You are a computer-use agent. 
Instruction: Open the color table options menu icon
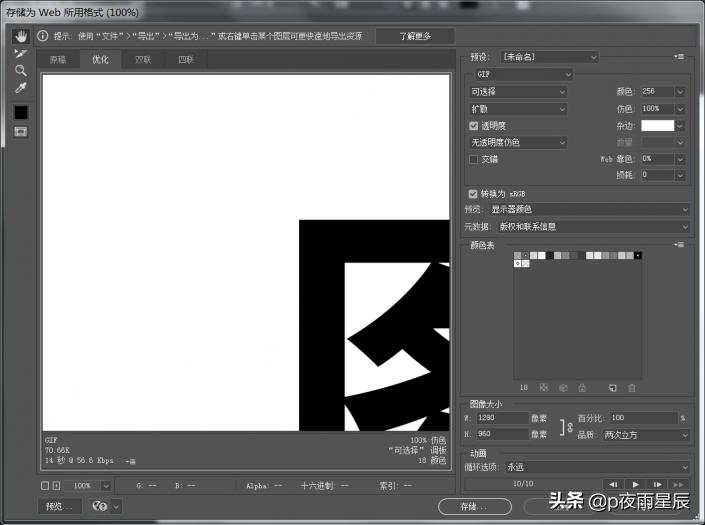click(x=679, y=245)
